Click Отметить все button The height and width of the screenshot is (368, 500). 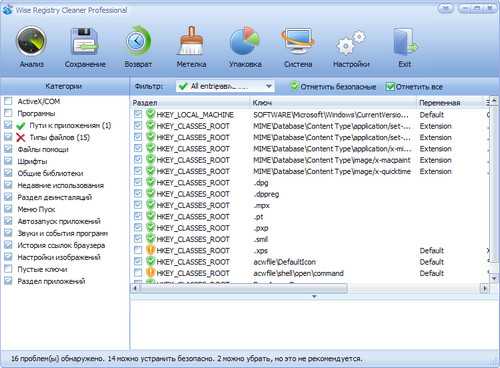click(414, 87)
